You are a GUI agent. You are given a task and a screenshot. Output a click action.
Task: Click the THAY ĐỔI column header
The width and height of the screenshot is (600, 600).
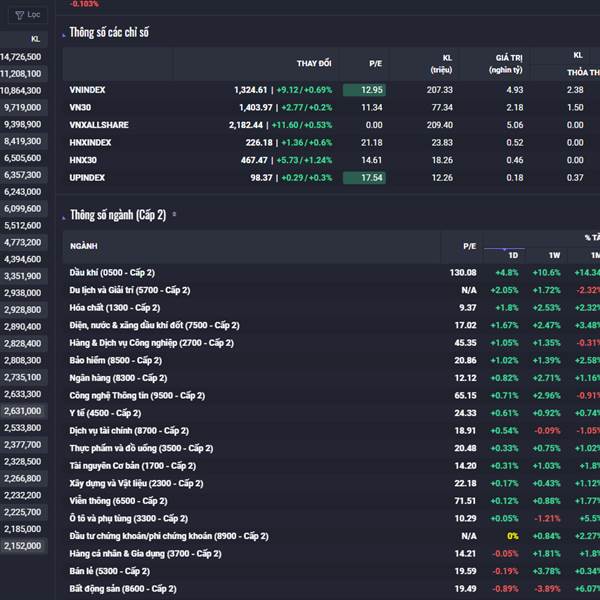click(314, 64)
